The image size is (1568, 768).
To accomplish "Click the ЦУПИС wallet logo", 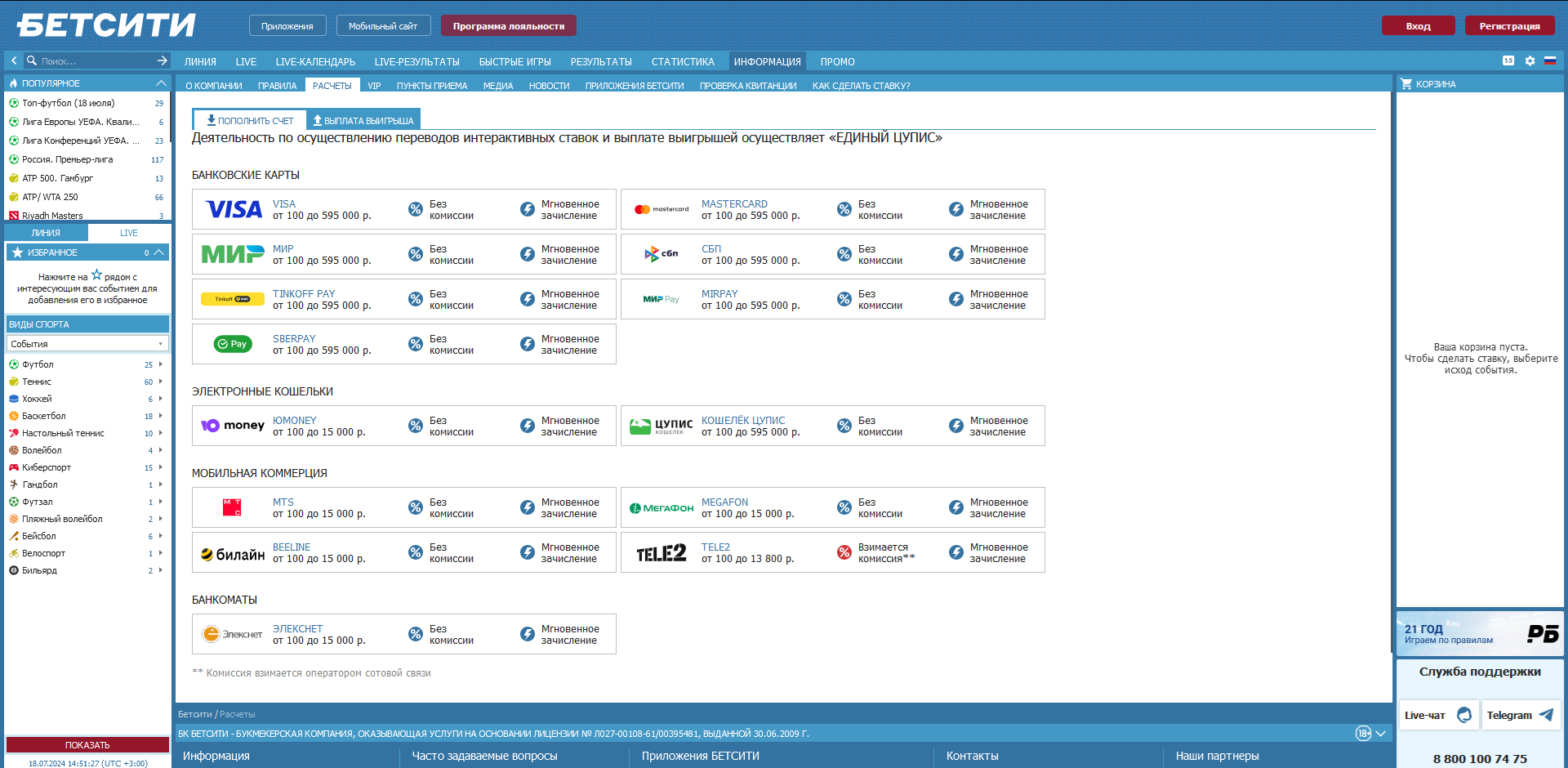I will click(x=661, y=426).
